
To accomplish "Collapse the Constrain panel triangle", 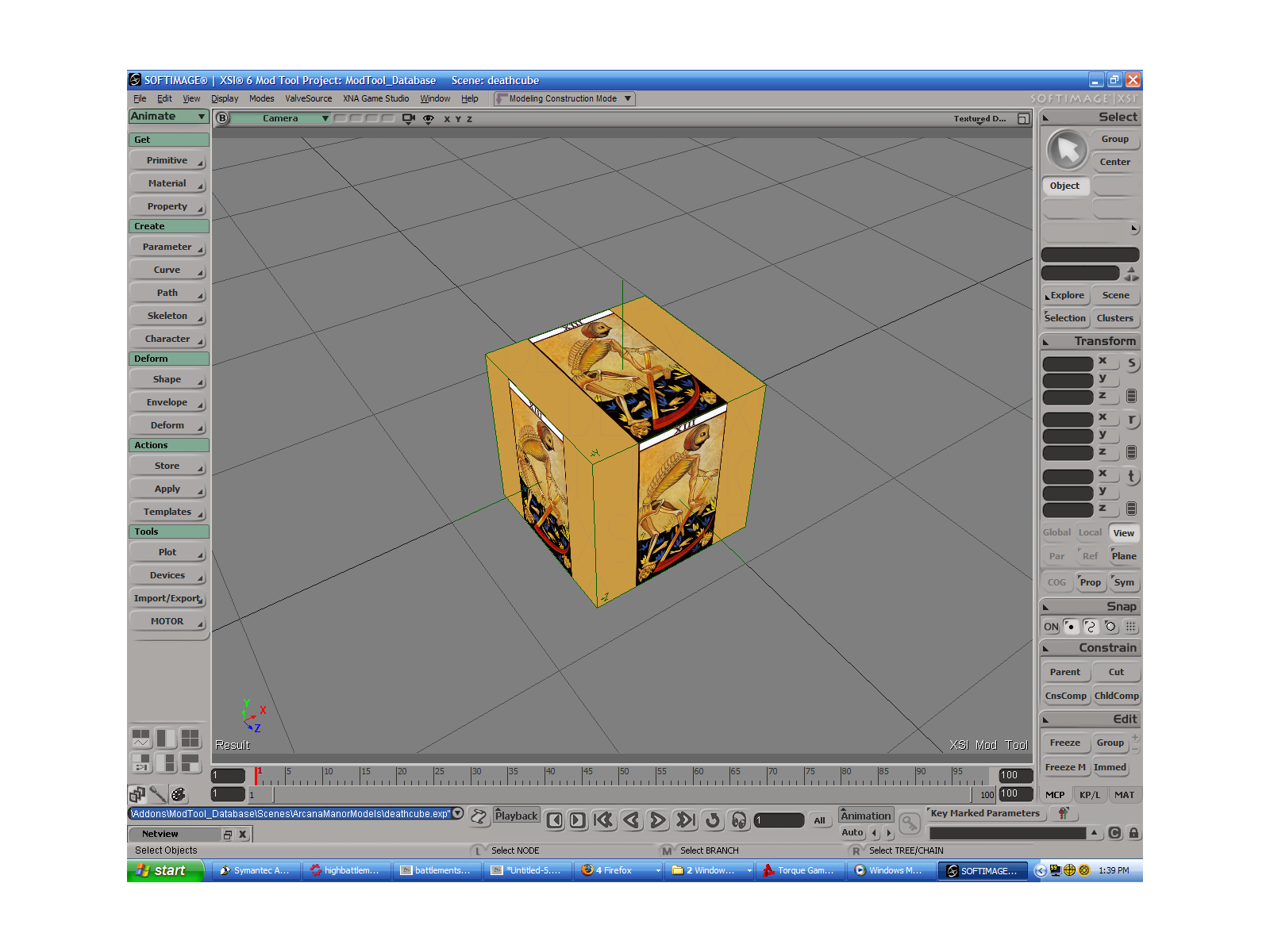I will point(1046,648).
